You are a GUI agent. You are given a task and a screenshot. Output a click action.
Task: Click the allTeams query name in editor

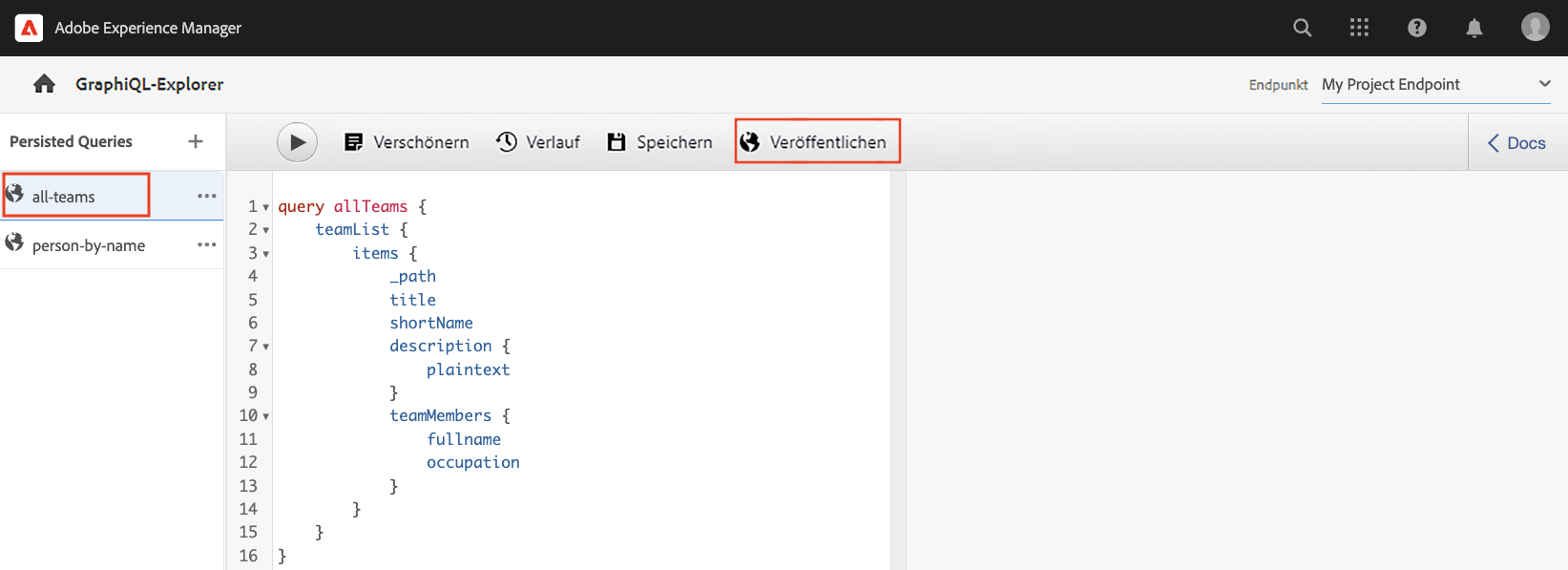(x=370, y=206)
